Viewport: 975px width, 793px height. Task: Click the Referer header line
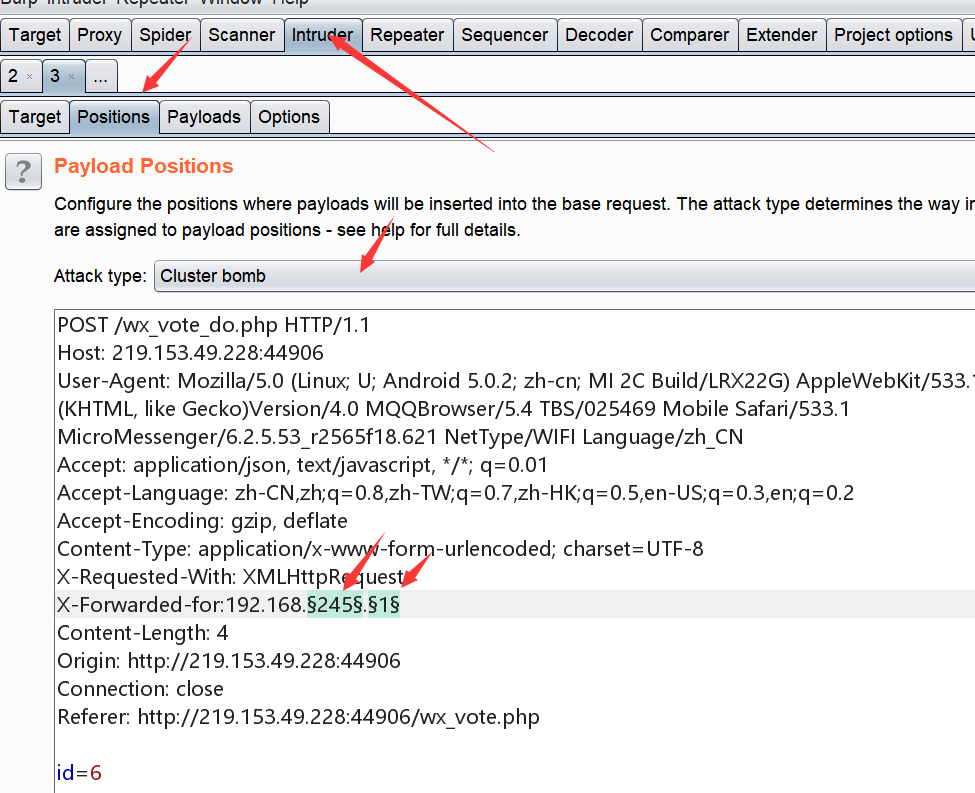pyautogui.click(x=298, y=716)
